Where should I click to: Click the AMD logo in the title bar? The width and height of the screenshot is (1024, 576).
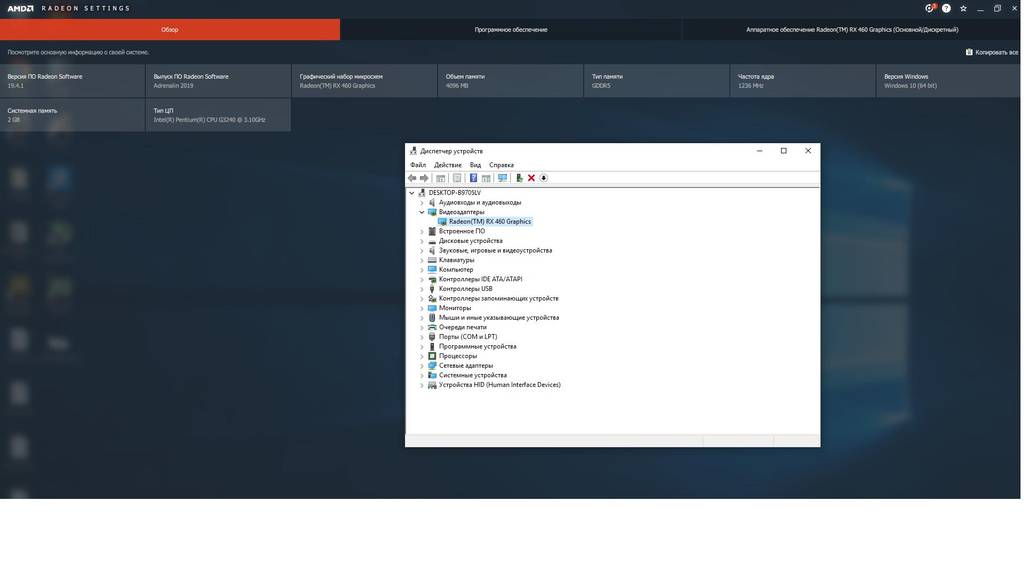[20, 8]
